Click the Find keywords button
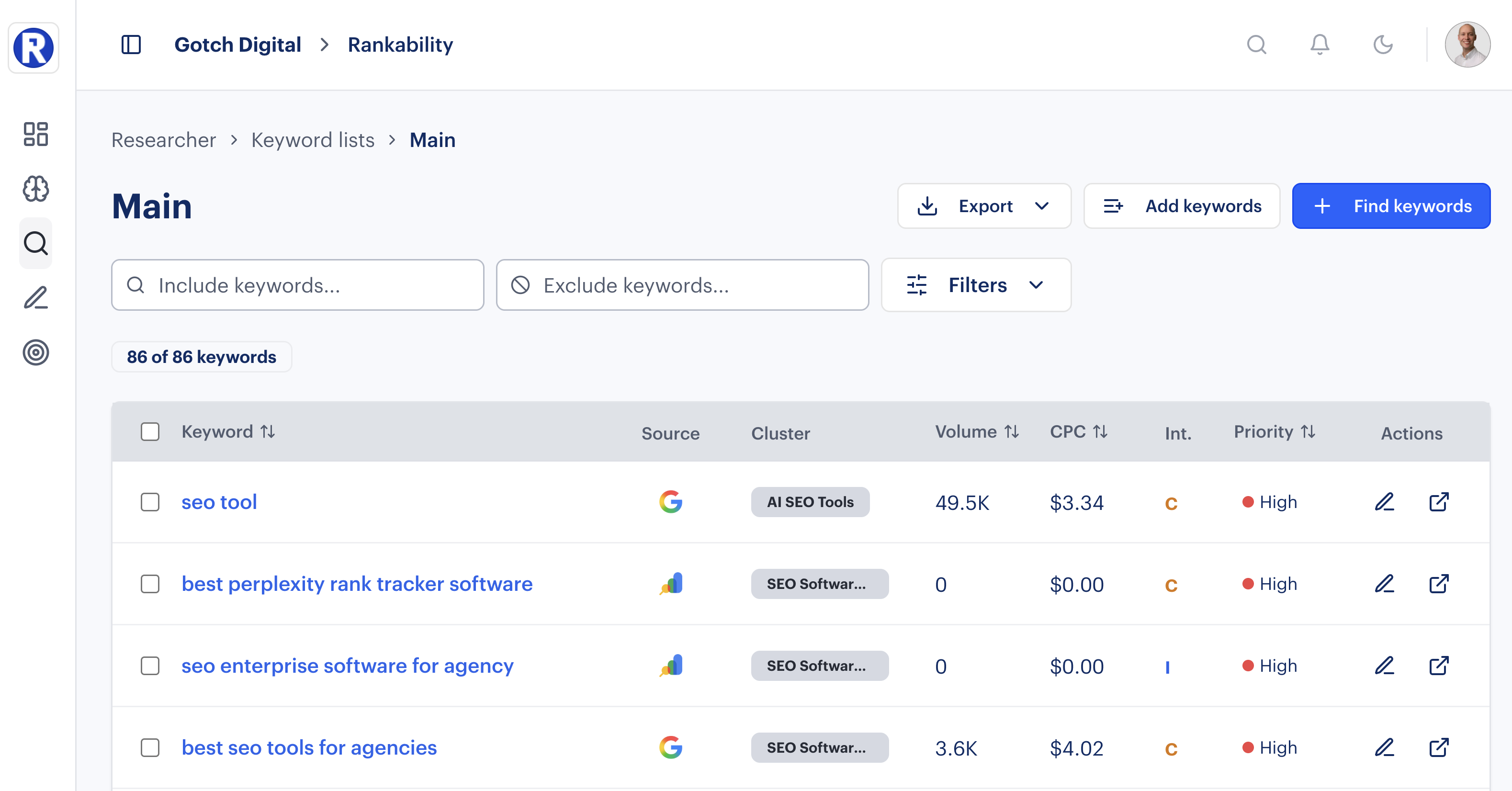Image resolution: width=1512 pixels, height=791 pixels. (1390, 206)
